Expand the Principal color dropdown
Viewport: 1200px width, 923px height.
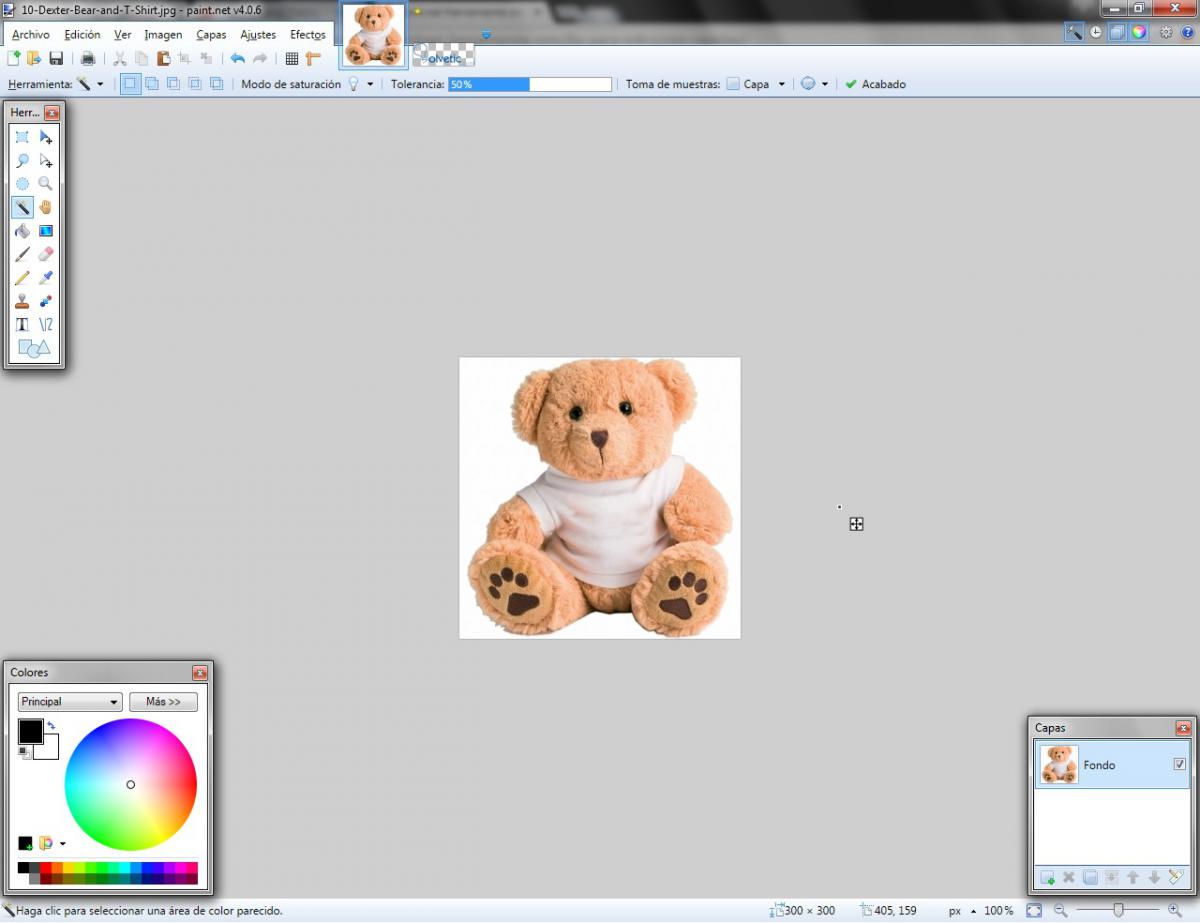pos(70,702)
